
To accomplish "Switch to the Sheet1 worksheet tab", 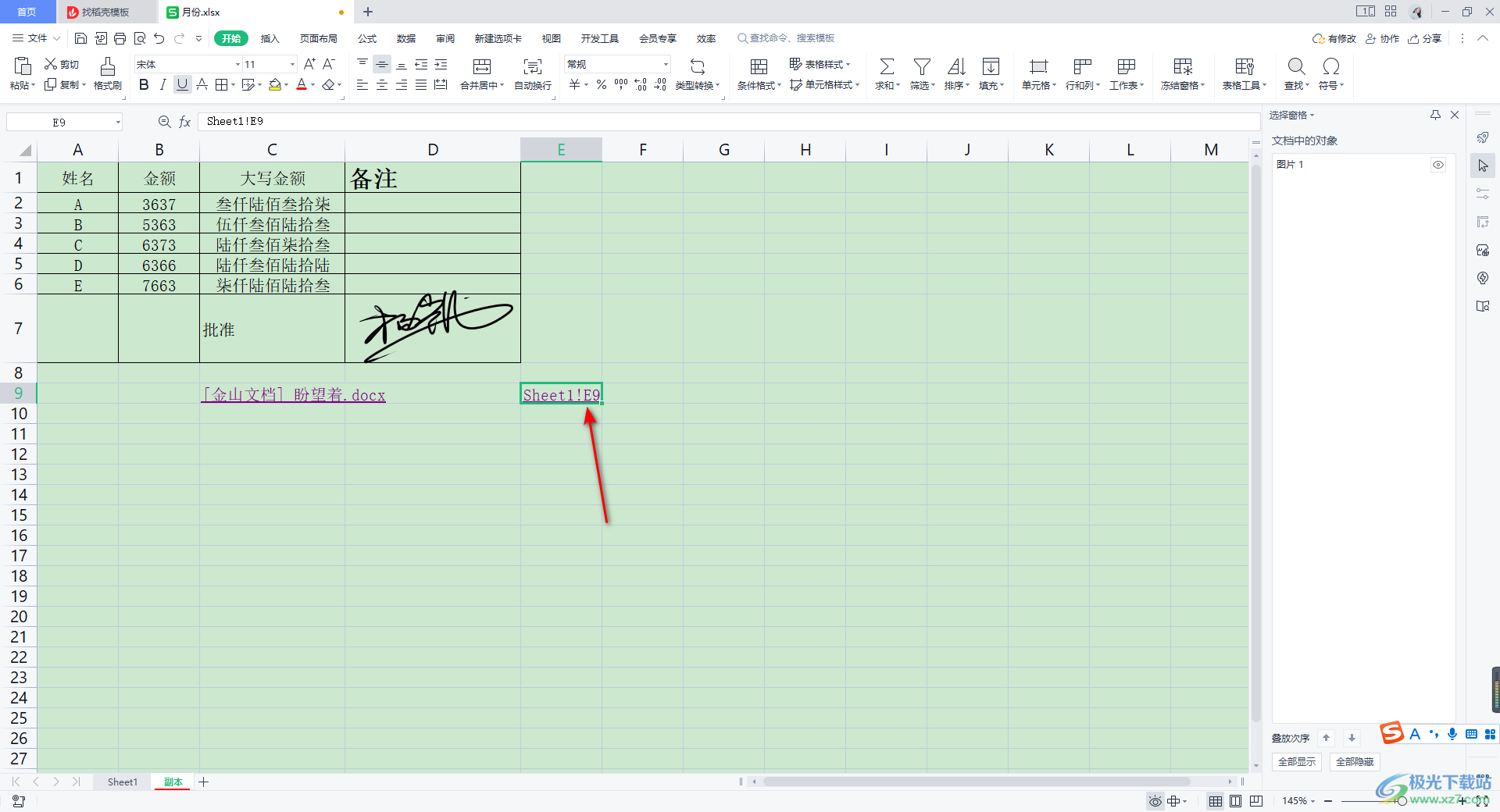I will coord(122,782).
